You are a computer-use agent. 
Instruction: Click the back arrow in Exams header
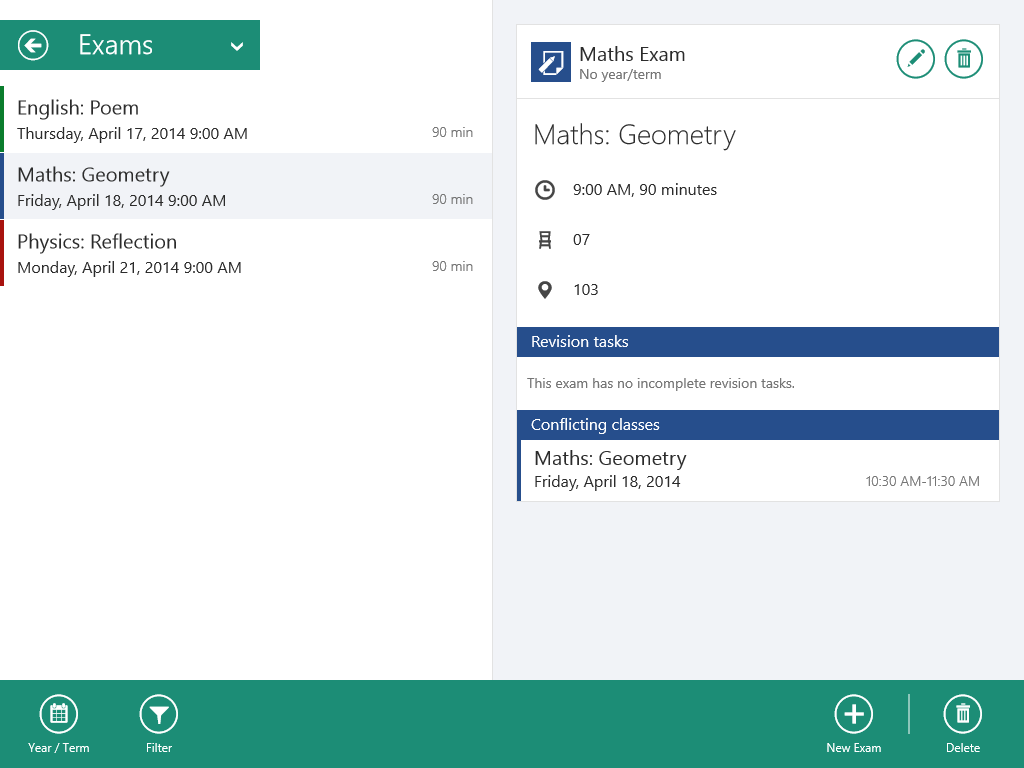[x=33, y=45]
